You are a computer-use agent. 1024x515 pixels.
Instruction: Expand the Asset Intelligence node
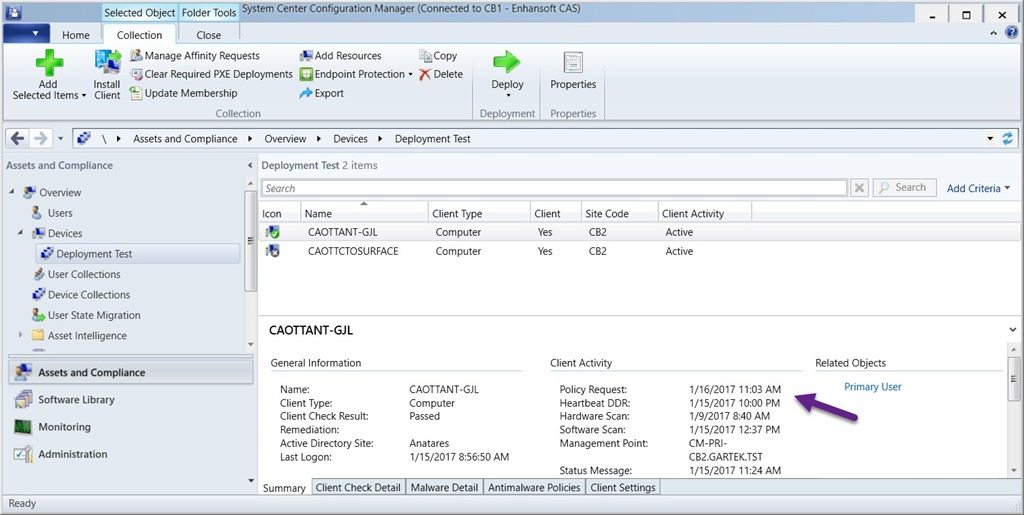pos(20,335)
